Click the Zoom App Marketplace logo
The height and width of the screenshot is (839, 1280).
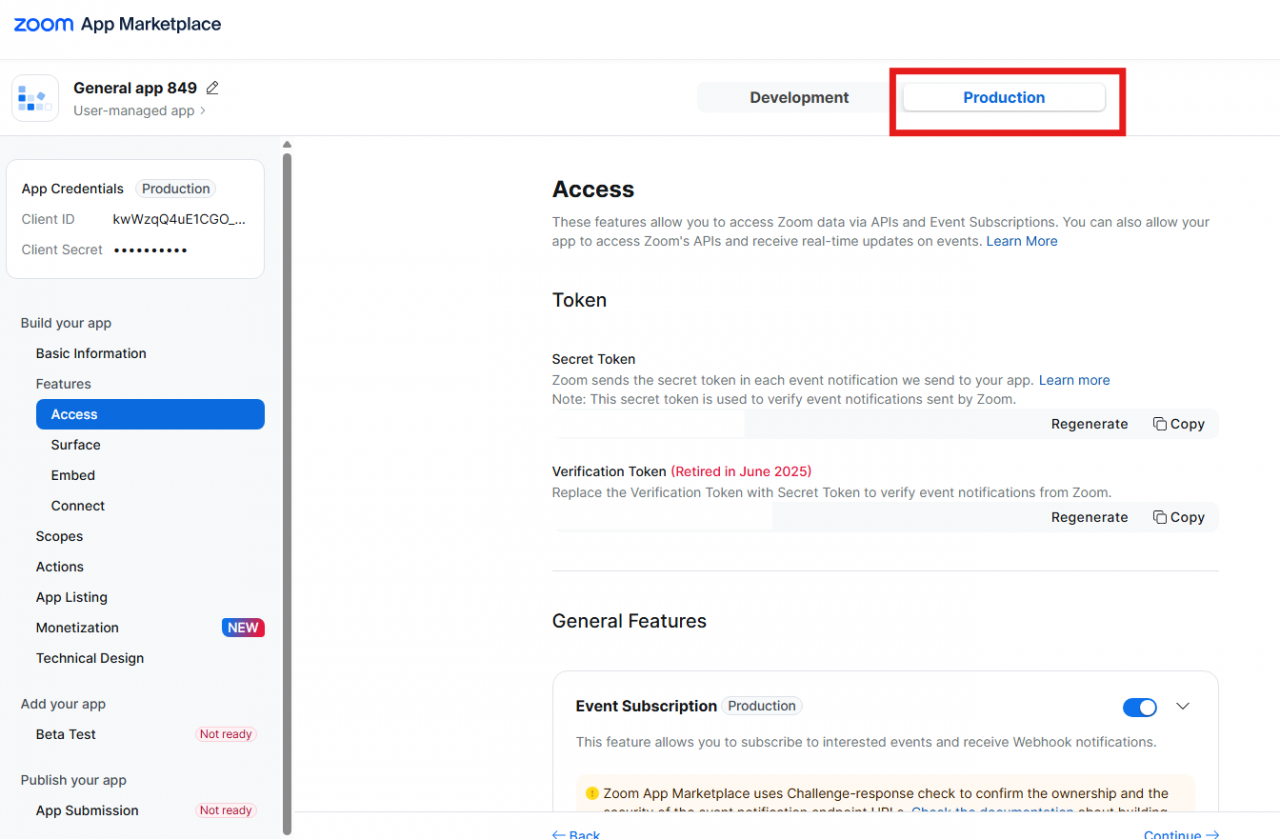[x=117, y=24]
